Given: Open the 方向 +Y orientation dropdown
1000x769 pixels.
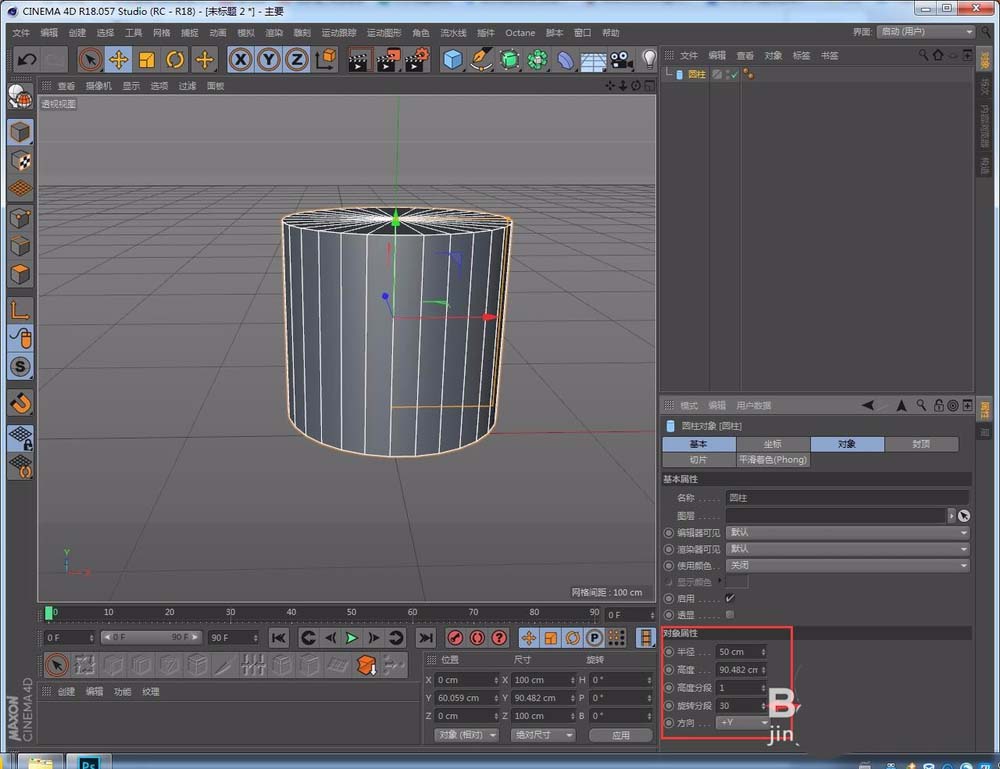Looking at the screenshot, I should click(x=743, y=723).
